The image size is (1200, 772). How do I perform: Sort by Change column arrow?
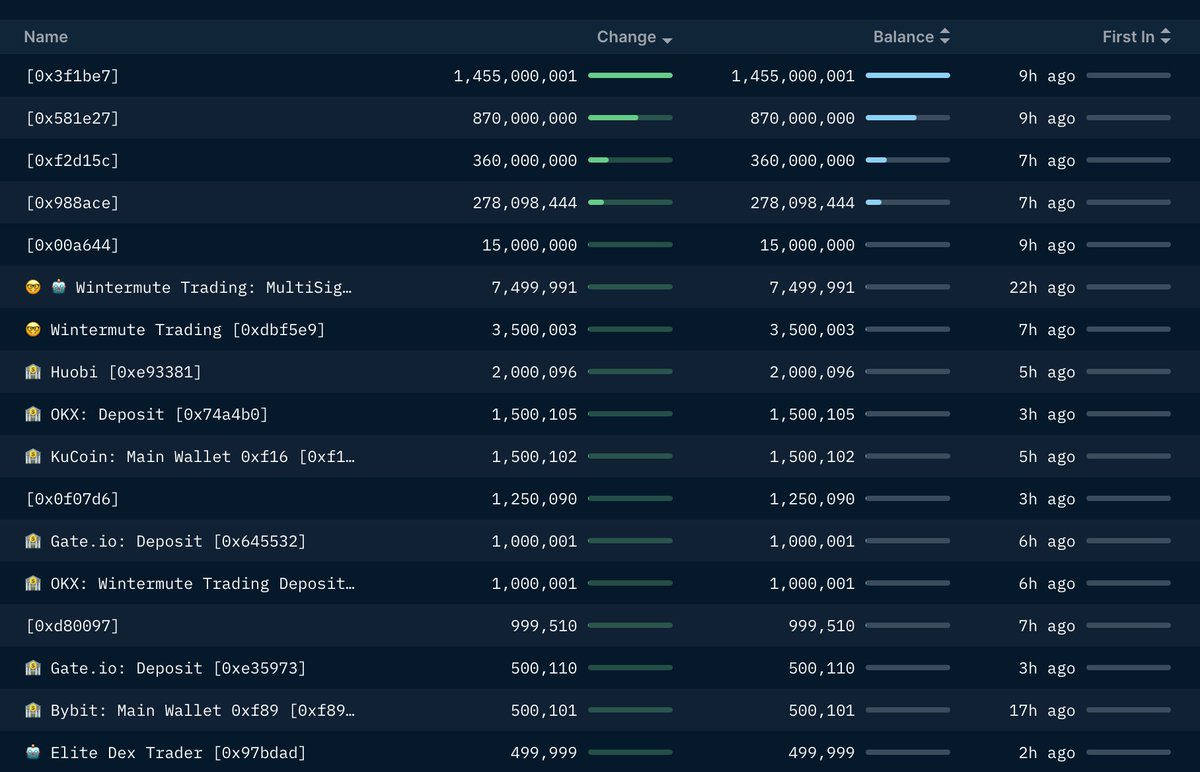667,39
